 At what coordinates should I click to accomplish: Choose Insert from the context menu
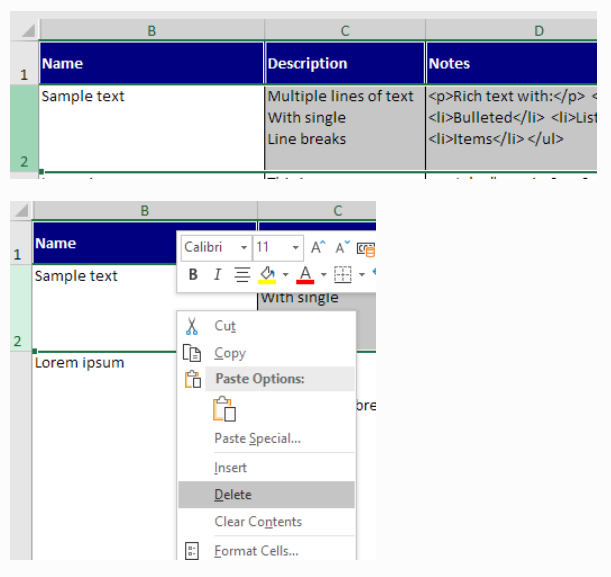(x=230, y=468)
